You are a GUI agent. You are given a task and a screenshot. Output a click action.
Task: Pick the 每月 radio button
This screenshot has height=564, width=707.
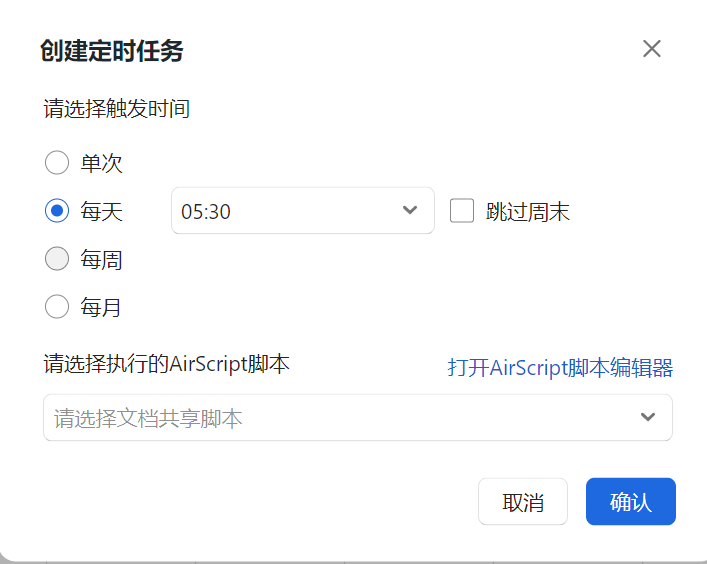click(x=57, y=307)
